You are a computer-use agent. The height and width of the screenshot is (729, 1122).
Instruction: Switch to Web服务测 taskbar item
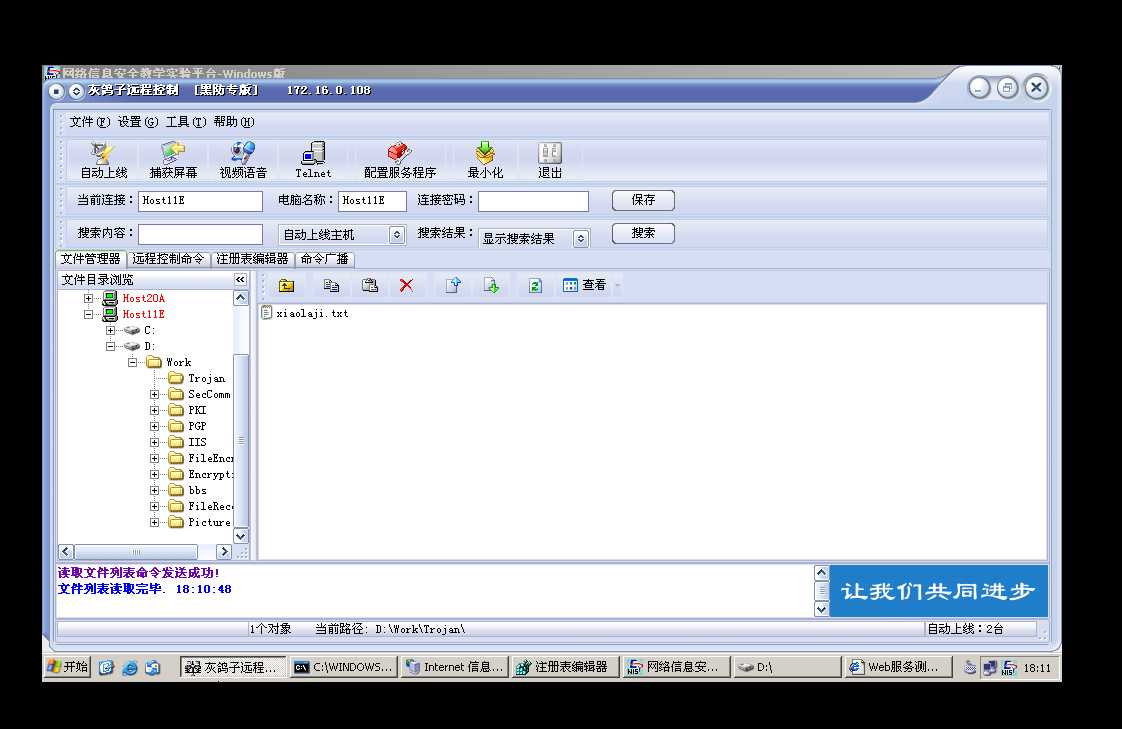click(899, 667)
